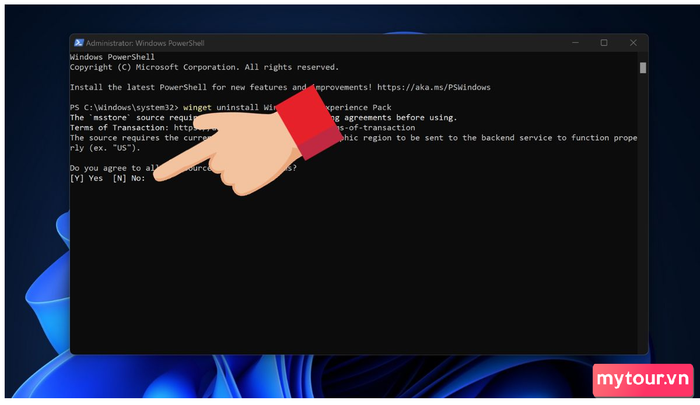Grab the vertical scrollbar thumb
700x405 pixels.
[643, 68]
